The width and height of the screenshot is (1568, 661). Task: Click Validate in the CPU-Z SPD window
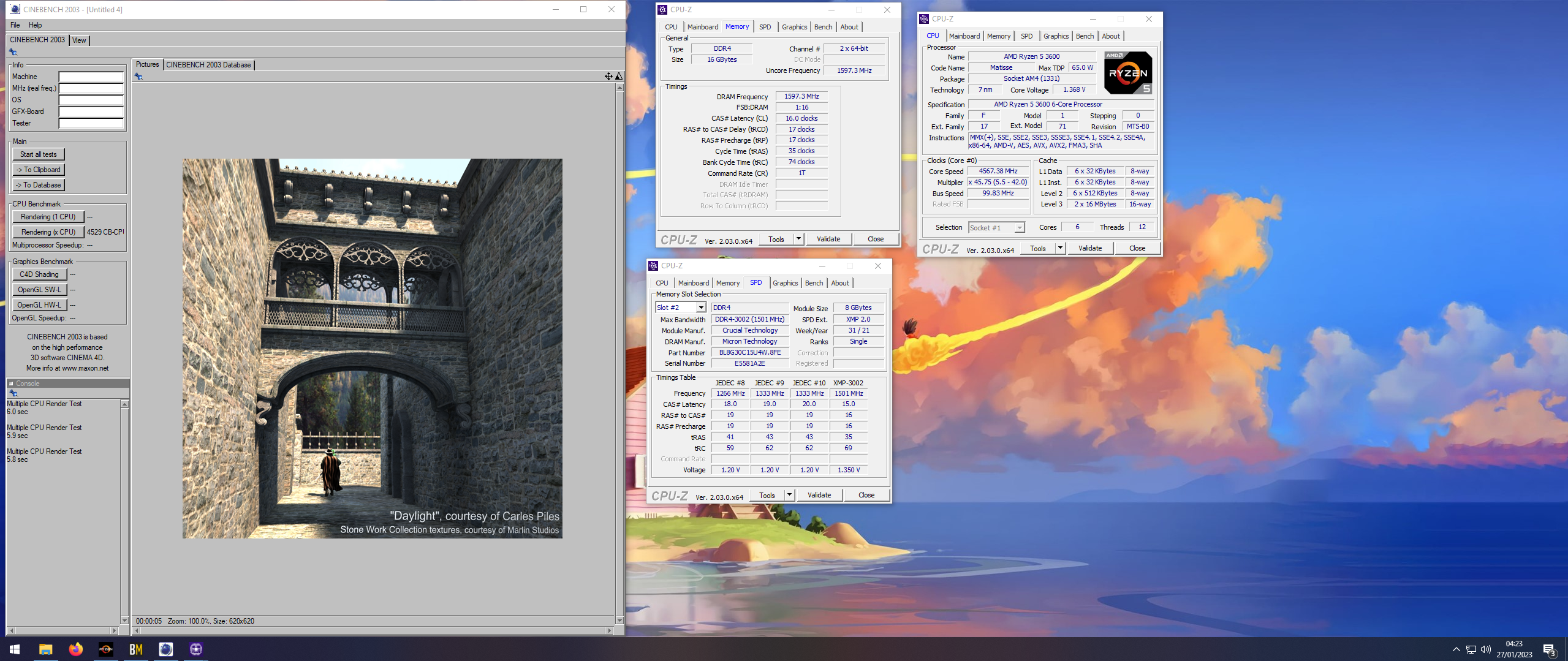[819, 495]
